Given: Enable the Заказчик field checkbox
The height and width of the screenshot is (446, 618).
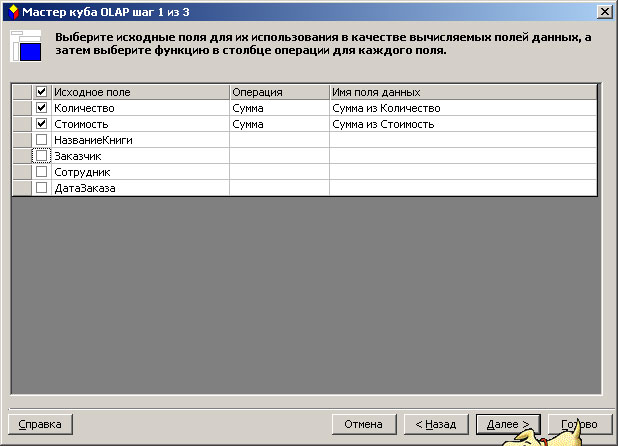Looking at the screenshot, I should (x=41, y=156).
